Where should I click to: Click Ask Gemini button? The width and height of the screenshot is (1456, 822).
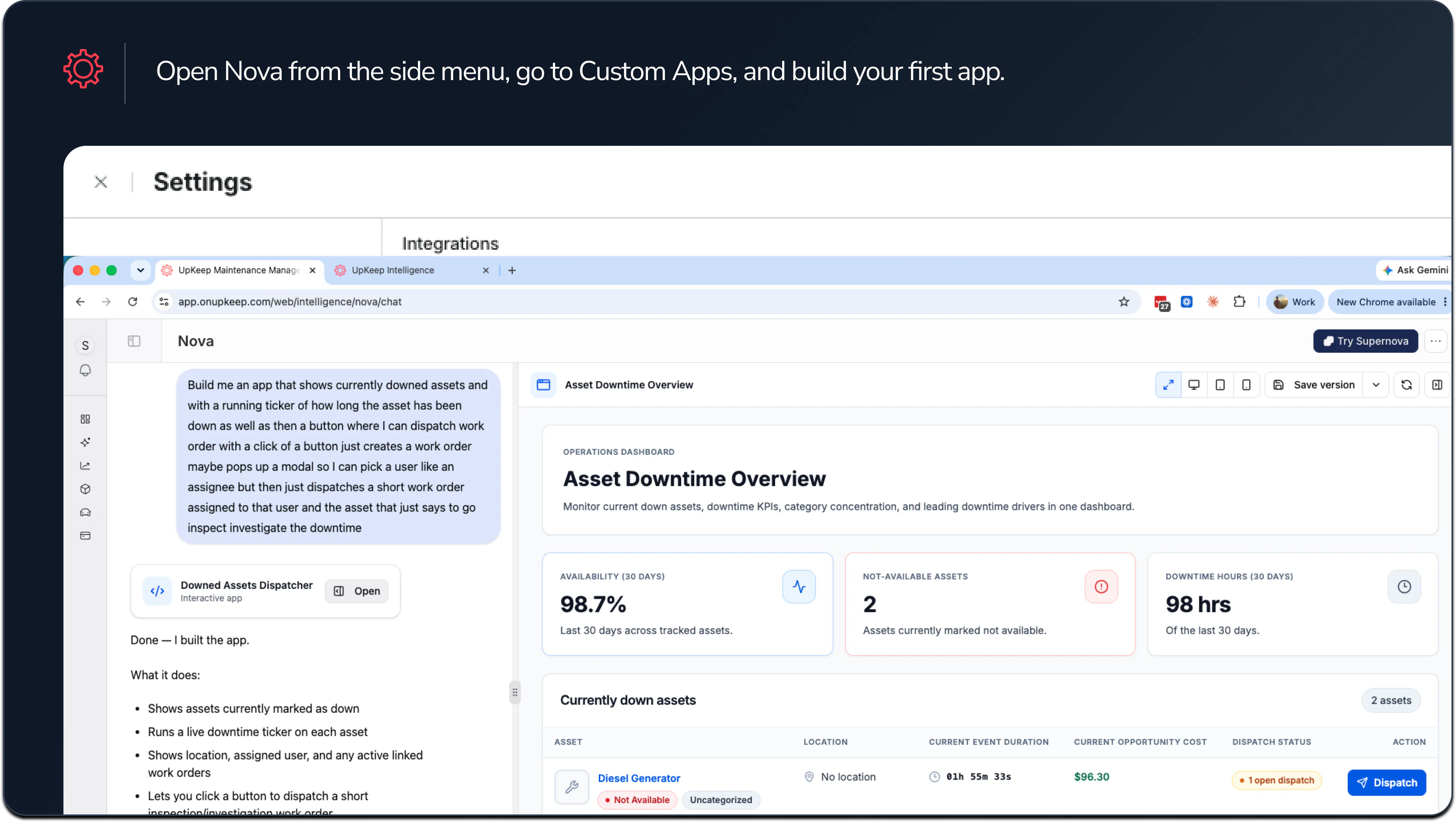pos(1415,270)
